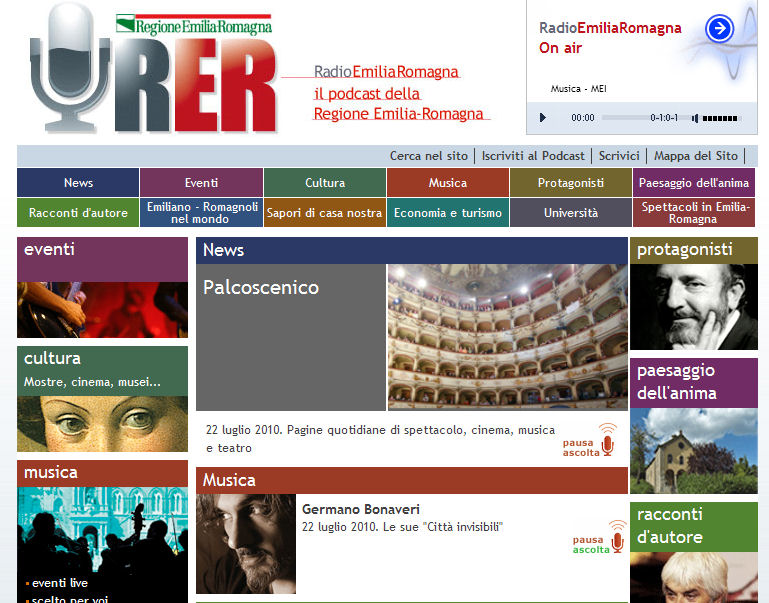This screenshot has height=603, width=769.
Task: Click the blue arrow On air button
Action: tap(719, 29)
